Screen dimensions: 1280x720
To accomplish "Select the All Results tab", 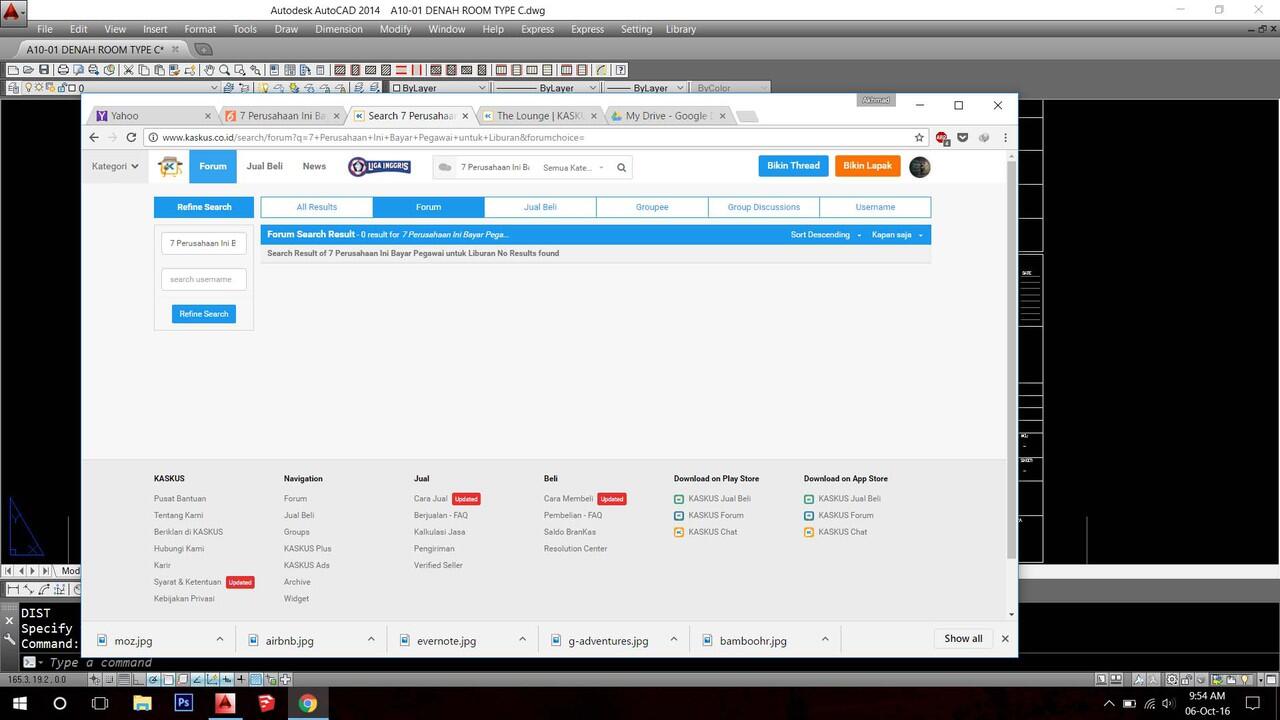I will (317, 207).
